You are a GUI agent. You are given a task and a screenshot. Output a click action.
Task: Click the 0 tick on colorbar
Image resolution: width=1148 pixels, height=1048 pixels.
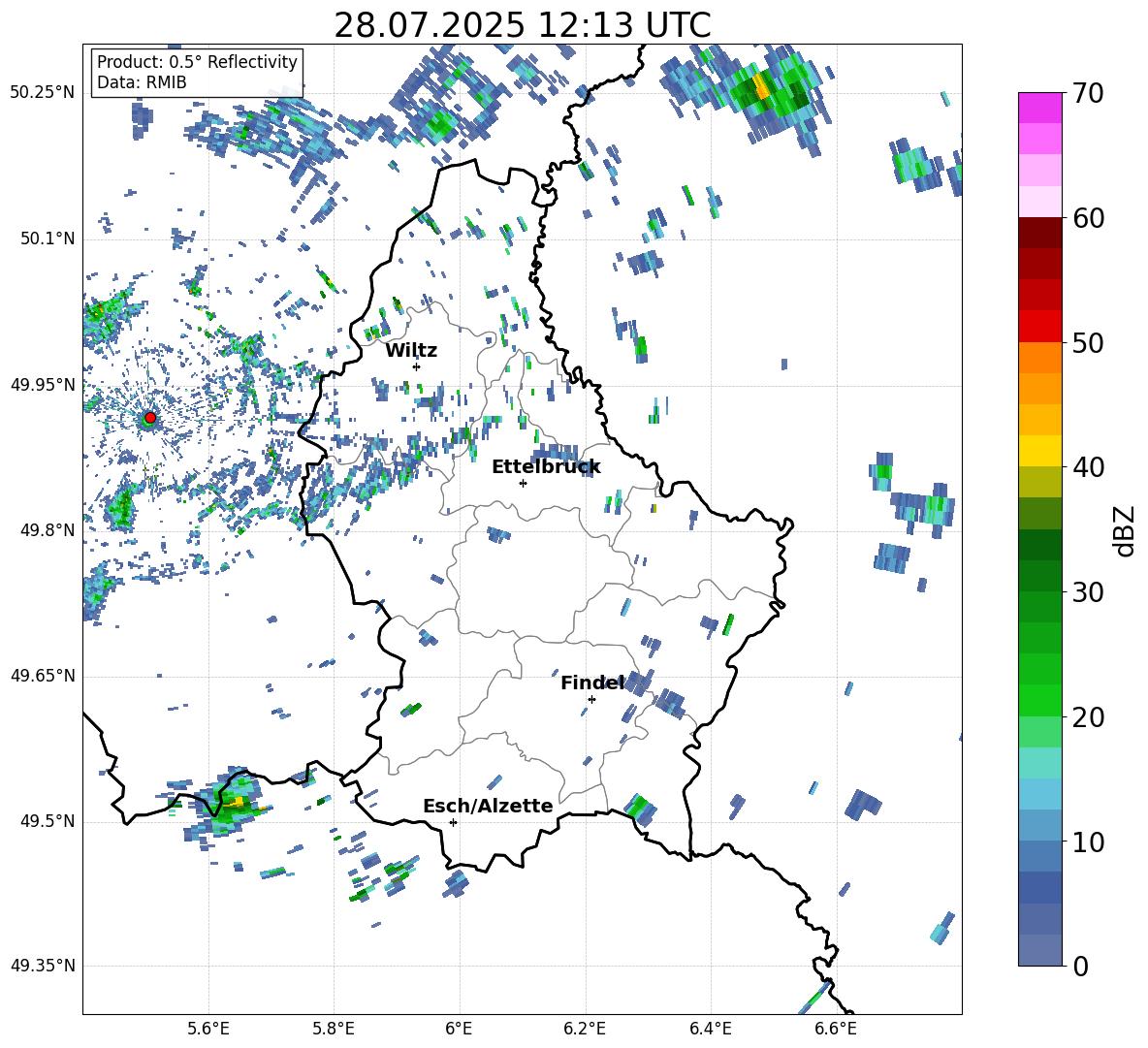coord(1080,966)
